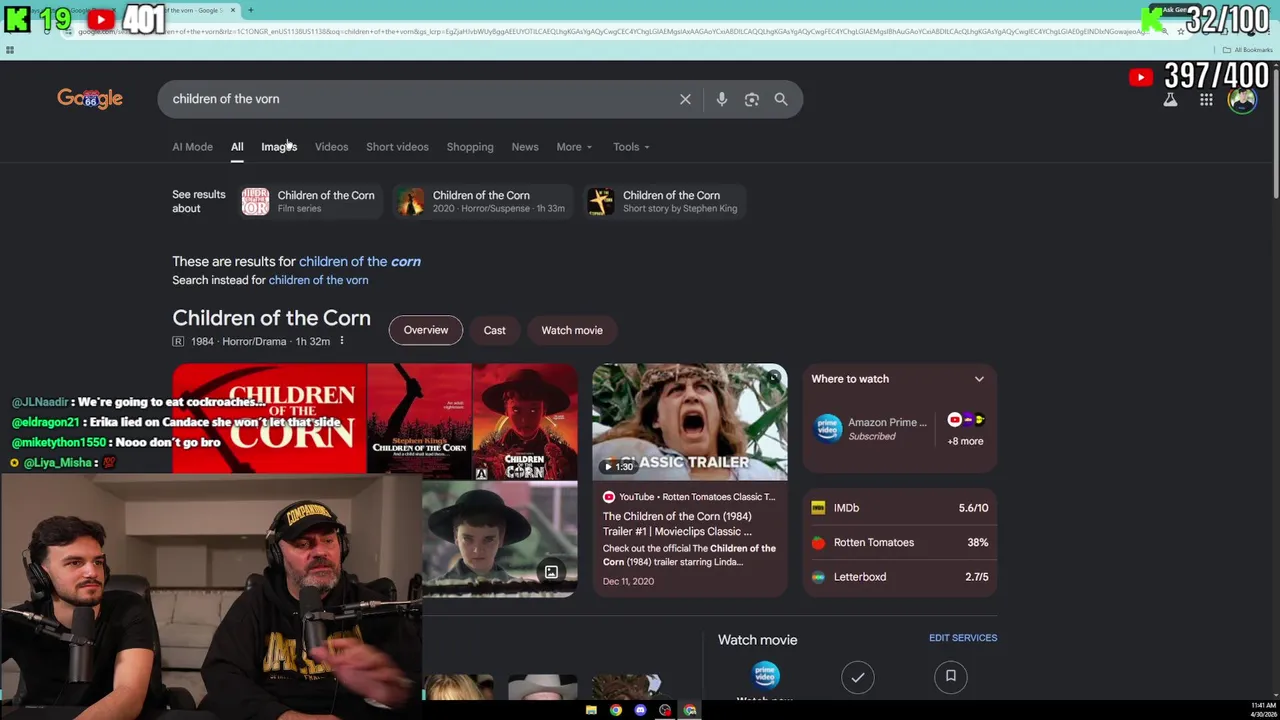
Task: Expand +8 more streaming services
Action: pyautogui.click(x=966, y=441)
